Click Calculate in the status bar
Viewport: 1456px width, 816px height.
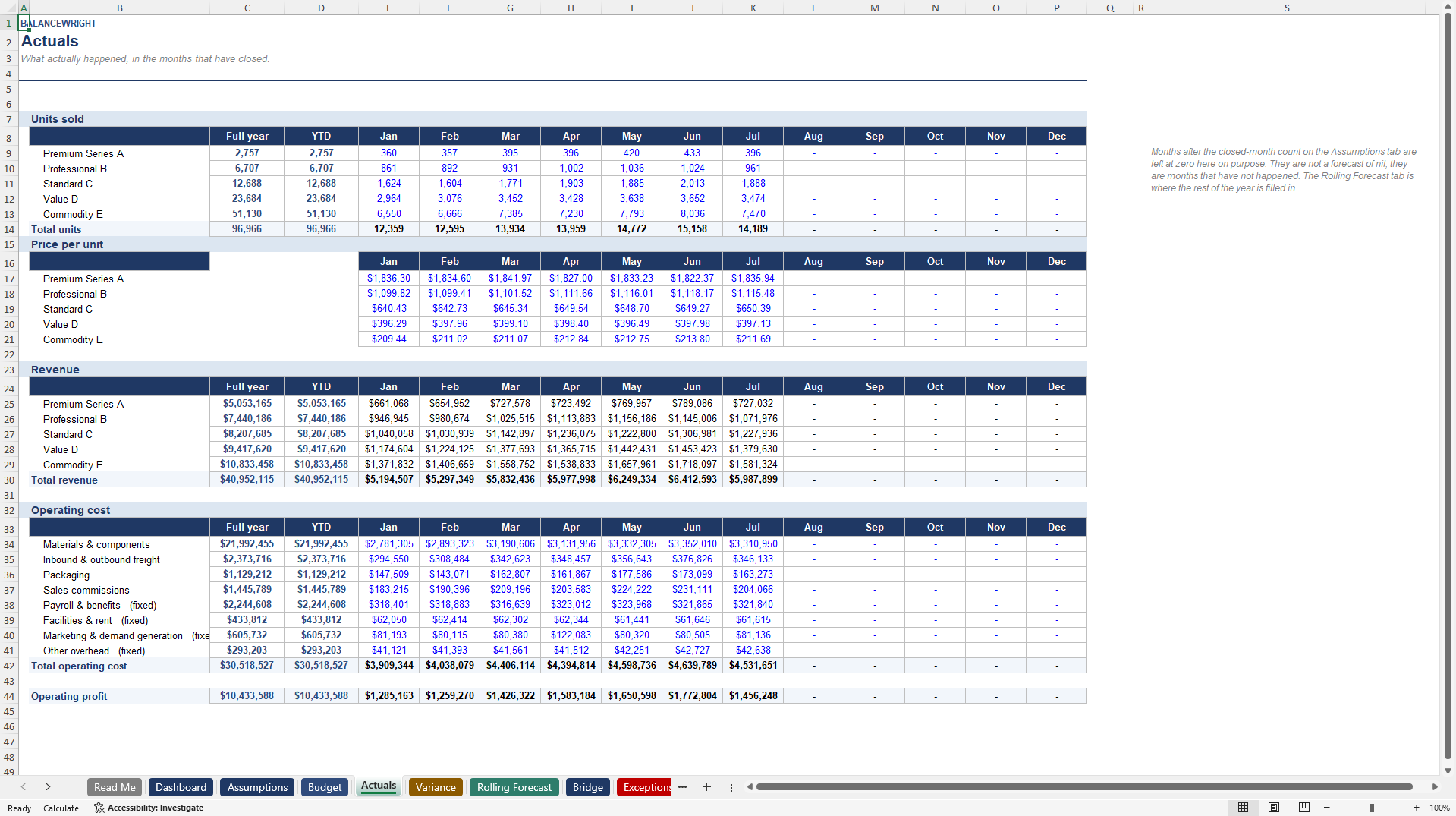click(61, 808)
